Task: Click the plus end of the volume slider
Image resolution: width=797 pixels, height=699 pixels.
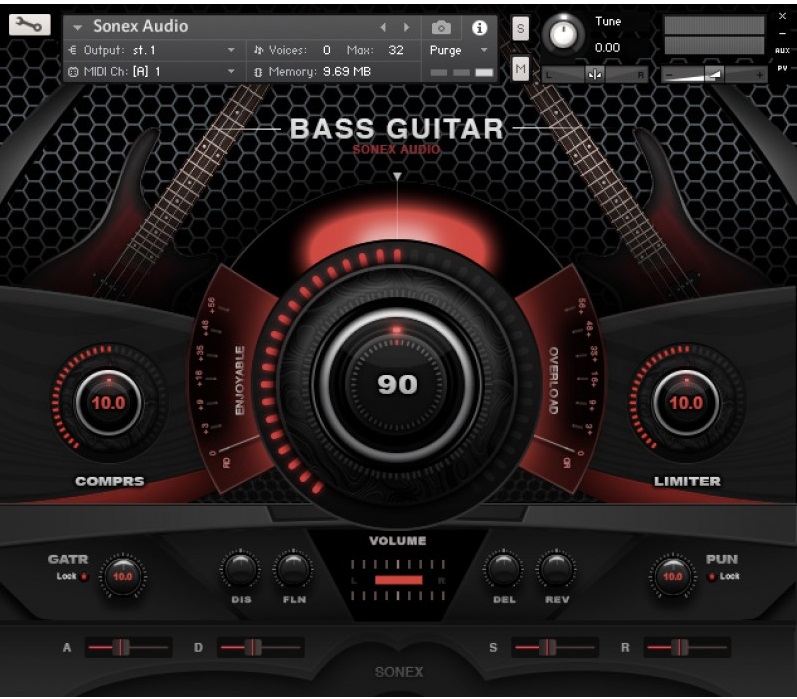Action: [x=759, y=75]
